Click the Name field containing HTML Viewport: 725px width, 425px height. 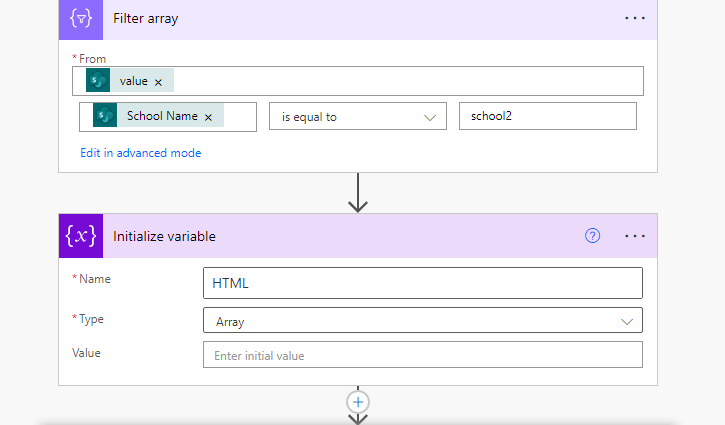click(x=423, y=283)
